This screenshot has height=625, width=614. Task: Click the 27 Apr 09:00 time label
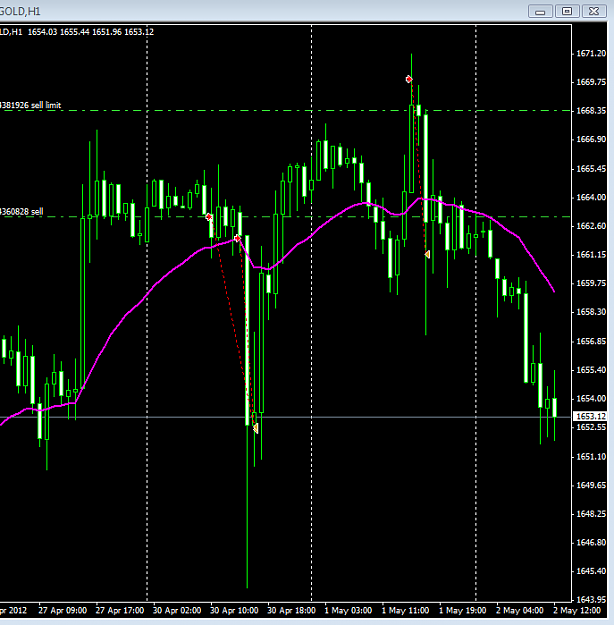pyautogui.click(x=63, y=611)
